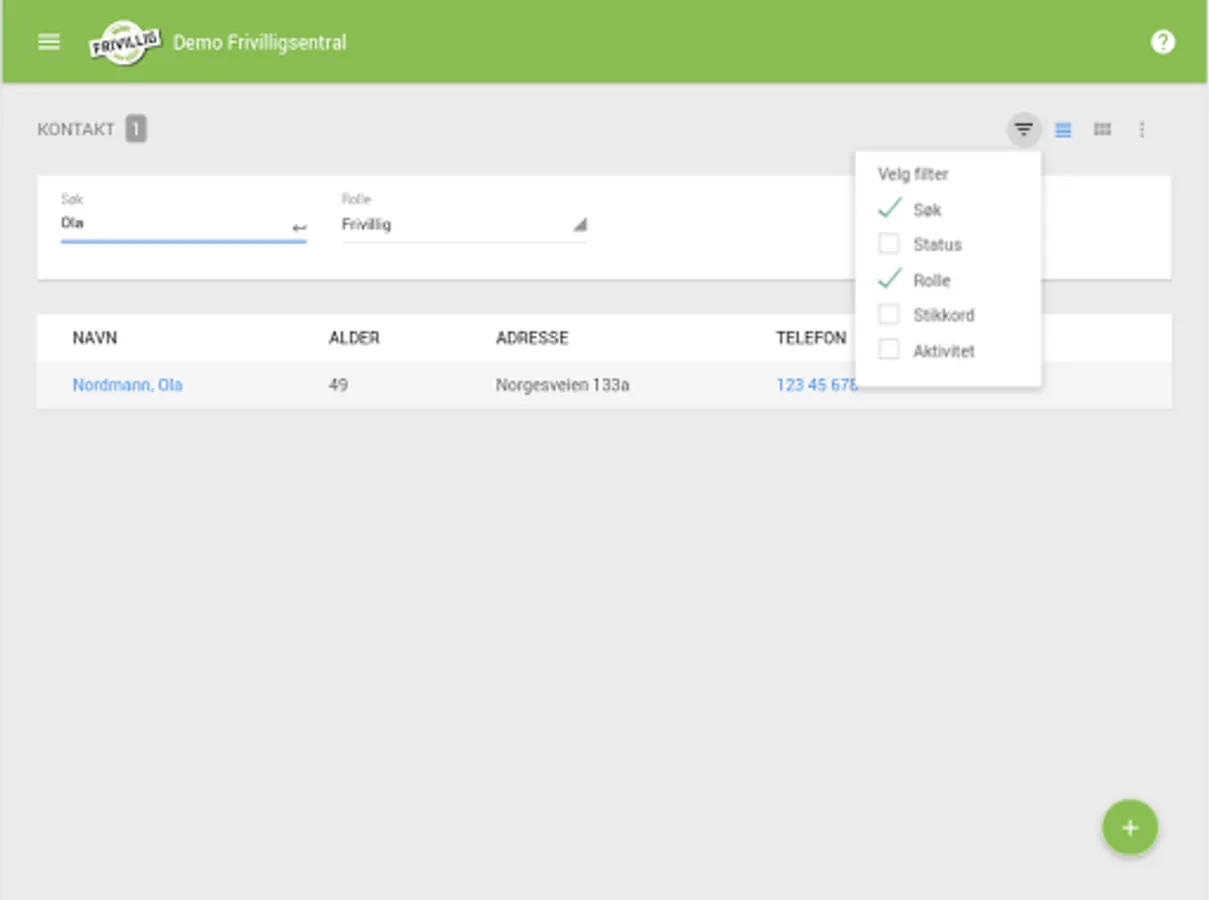Click the add contact plus button
This screenshot has width=1209, height=900.
pyautogui.click(x=1130, y=828)
